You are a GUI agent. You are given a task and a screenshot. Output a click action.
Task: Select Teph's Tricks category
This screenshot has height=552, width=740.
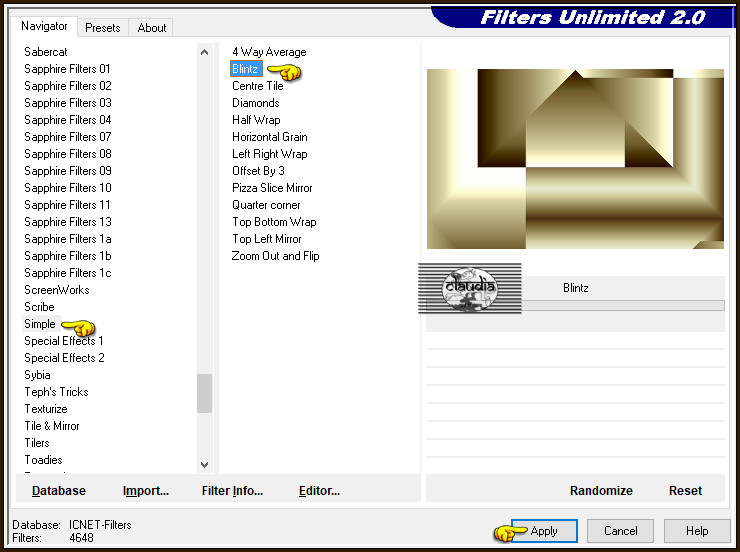point(56,392)
